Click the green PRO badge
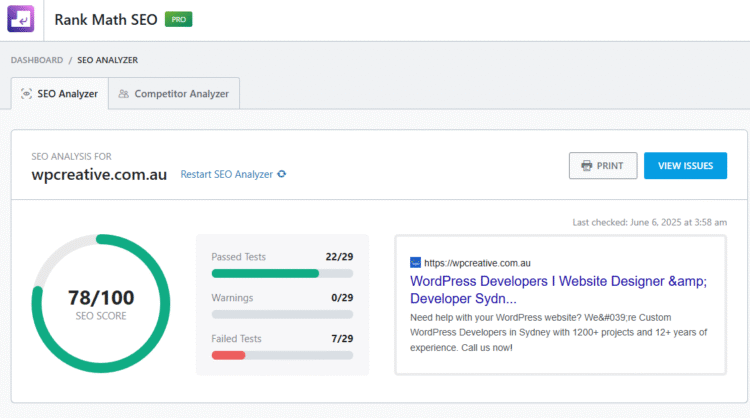This screenshot has width=750, height=418. pos(178,19)
